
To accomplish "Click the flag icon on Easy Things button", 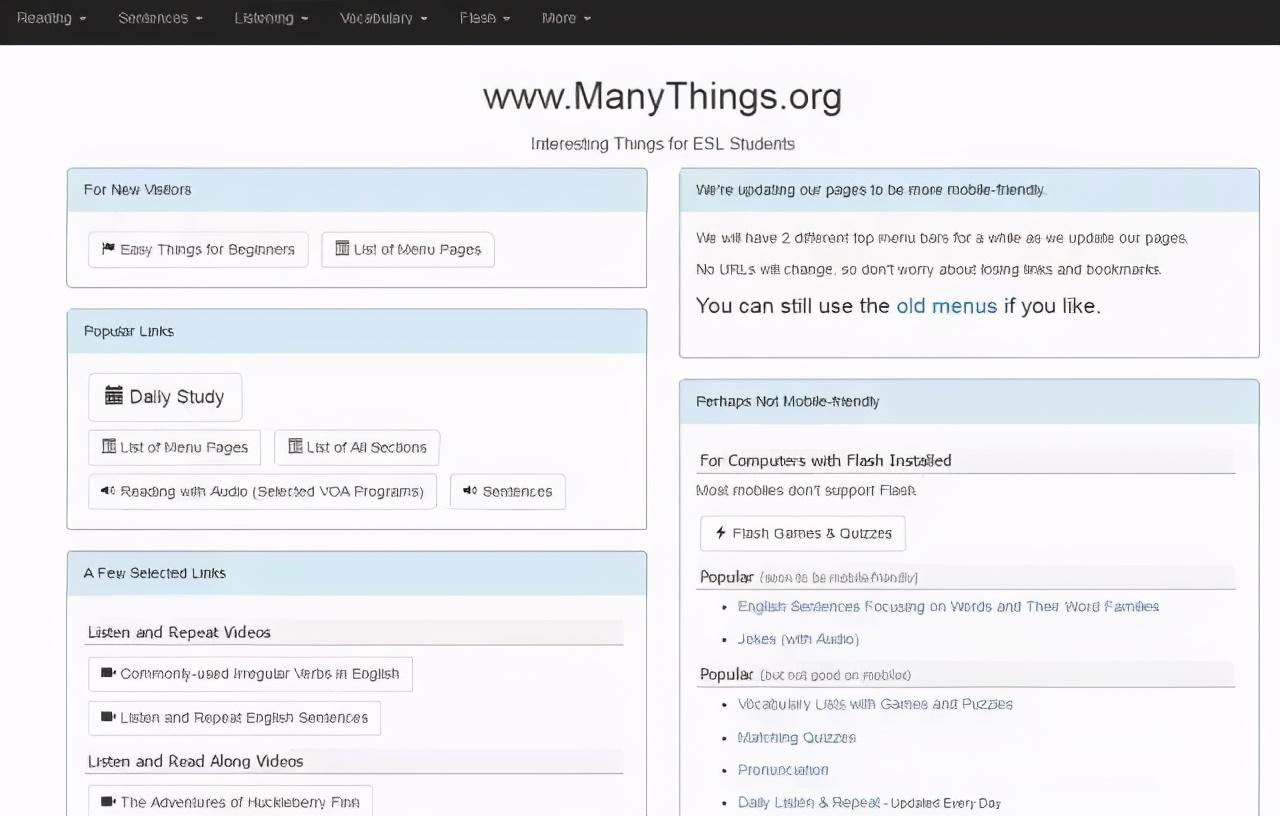I will [x=108, y=249].
